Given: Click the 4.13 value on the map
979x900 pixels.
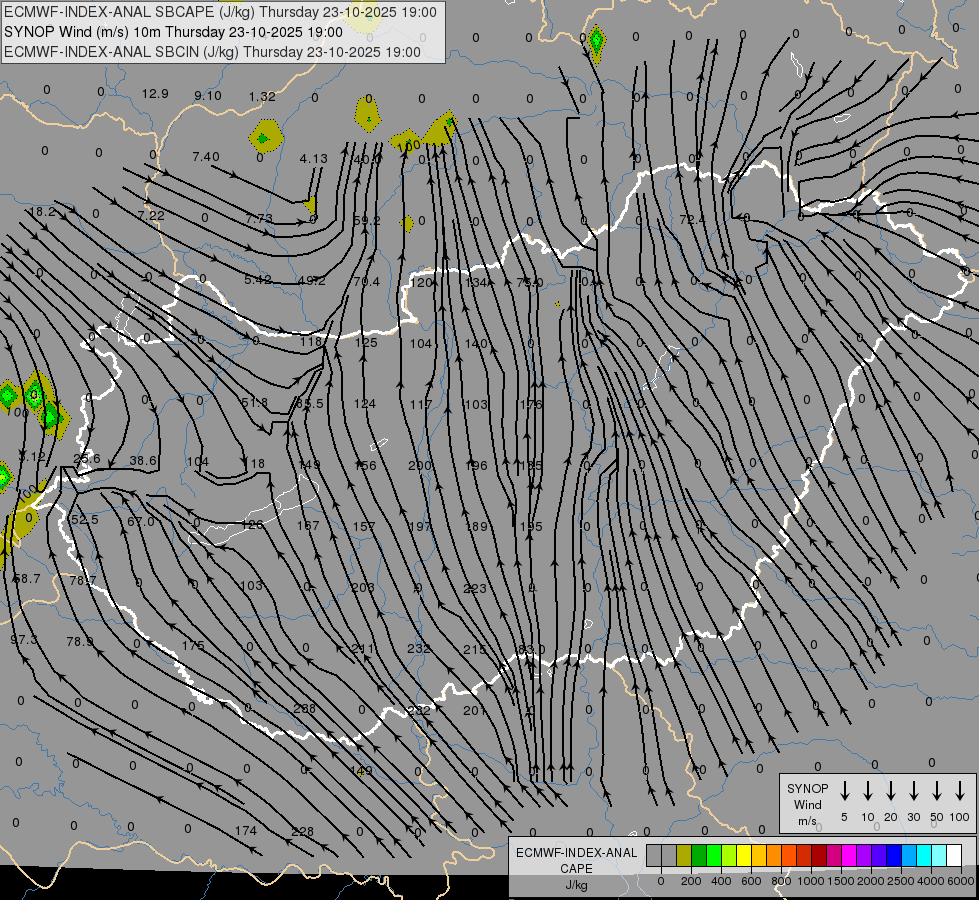Looking at the screenshot, I should (313, 159).
